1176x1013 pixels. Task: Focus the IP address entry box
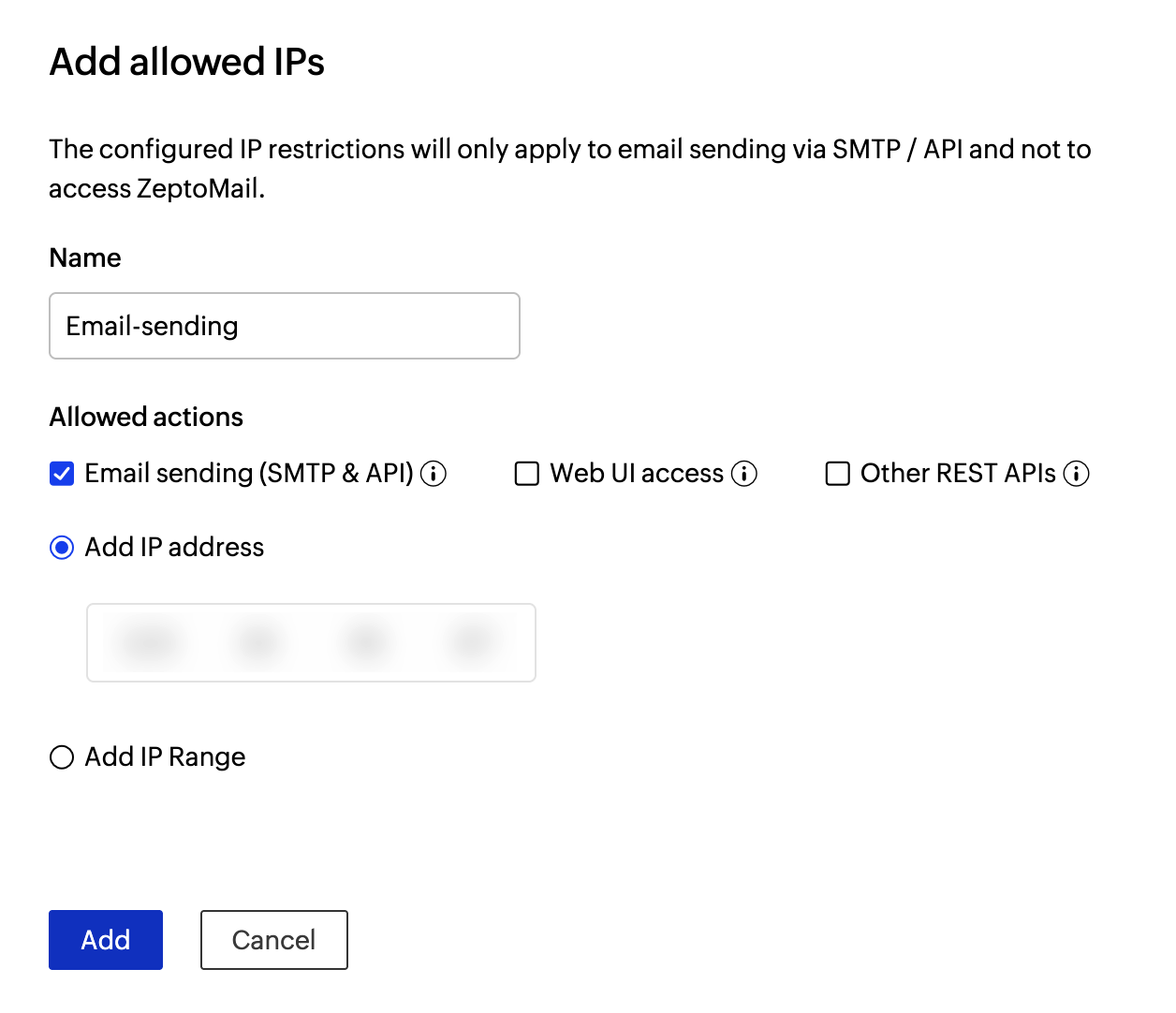[x=311, y=642]
